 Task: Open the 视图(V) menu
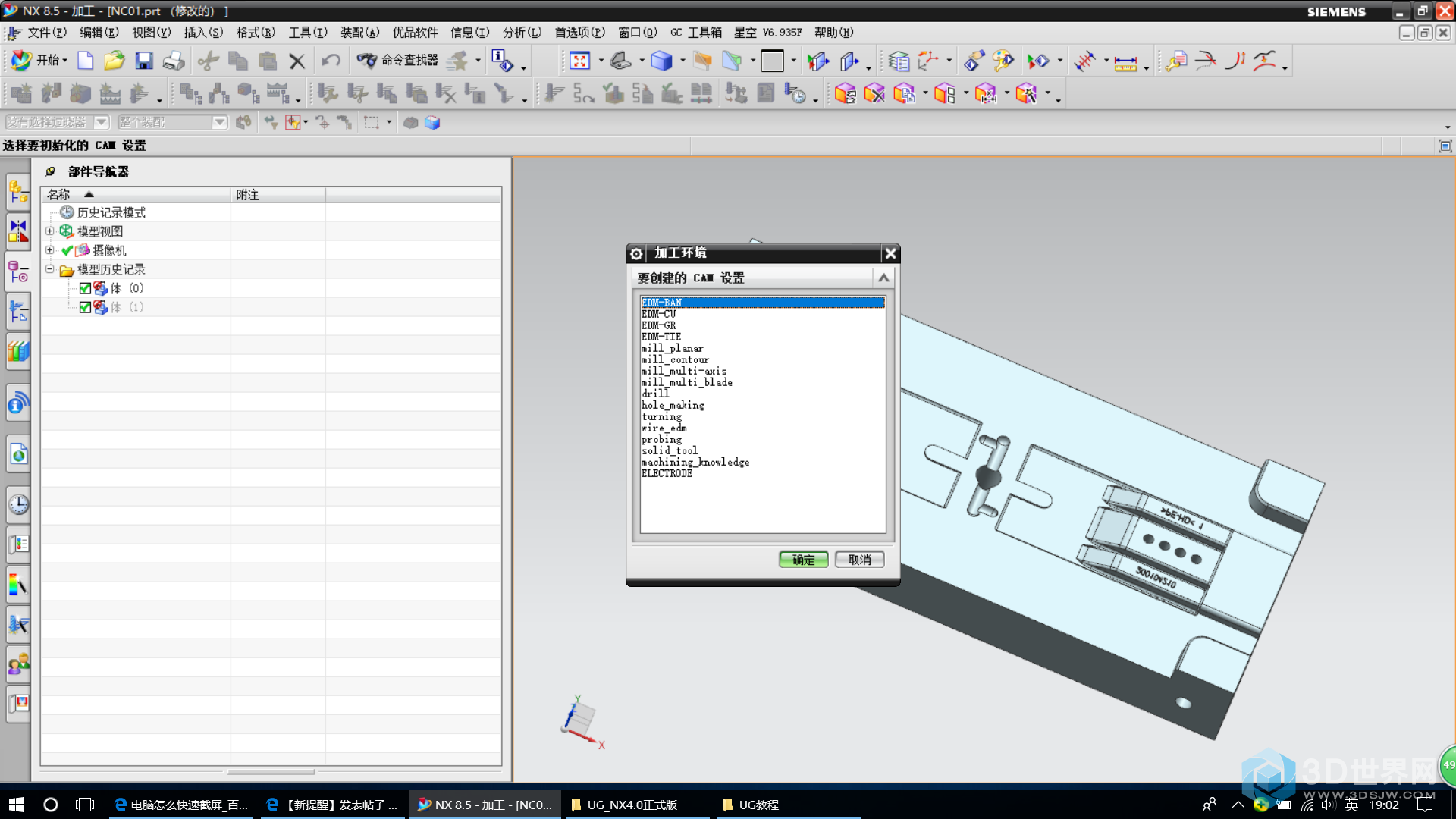(x=151, y=32)
